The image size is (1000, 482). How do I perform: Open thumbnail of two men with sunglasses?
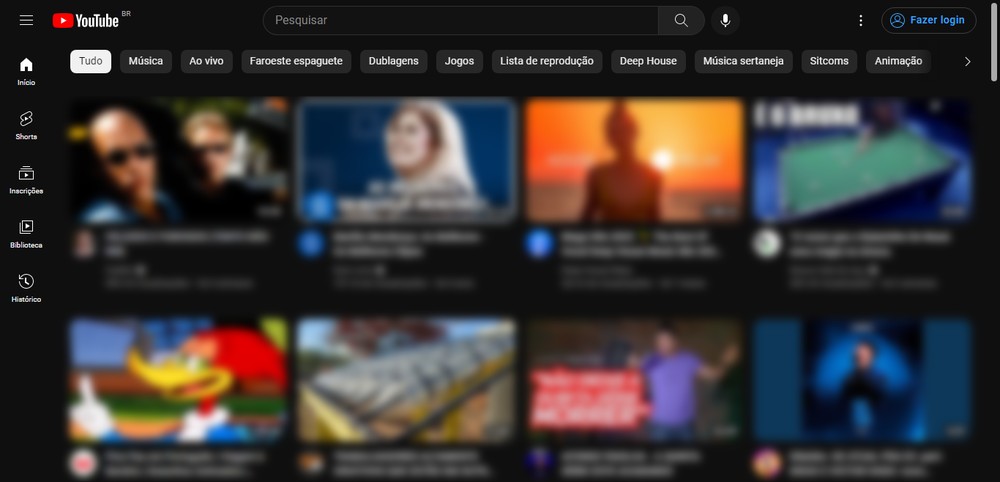point(179,160)
